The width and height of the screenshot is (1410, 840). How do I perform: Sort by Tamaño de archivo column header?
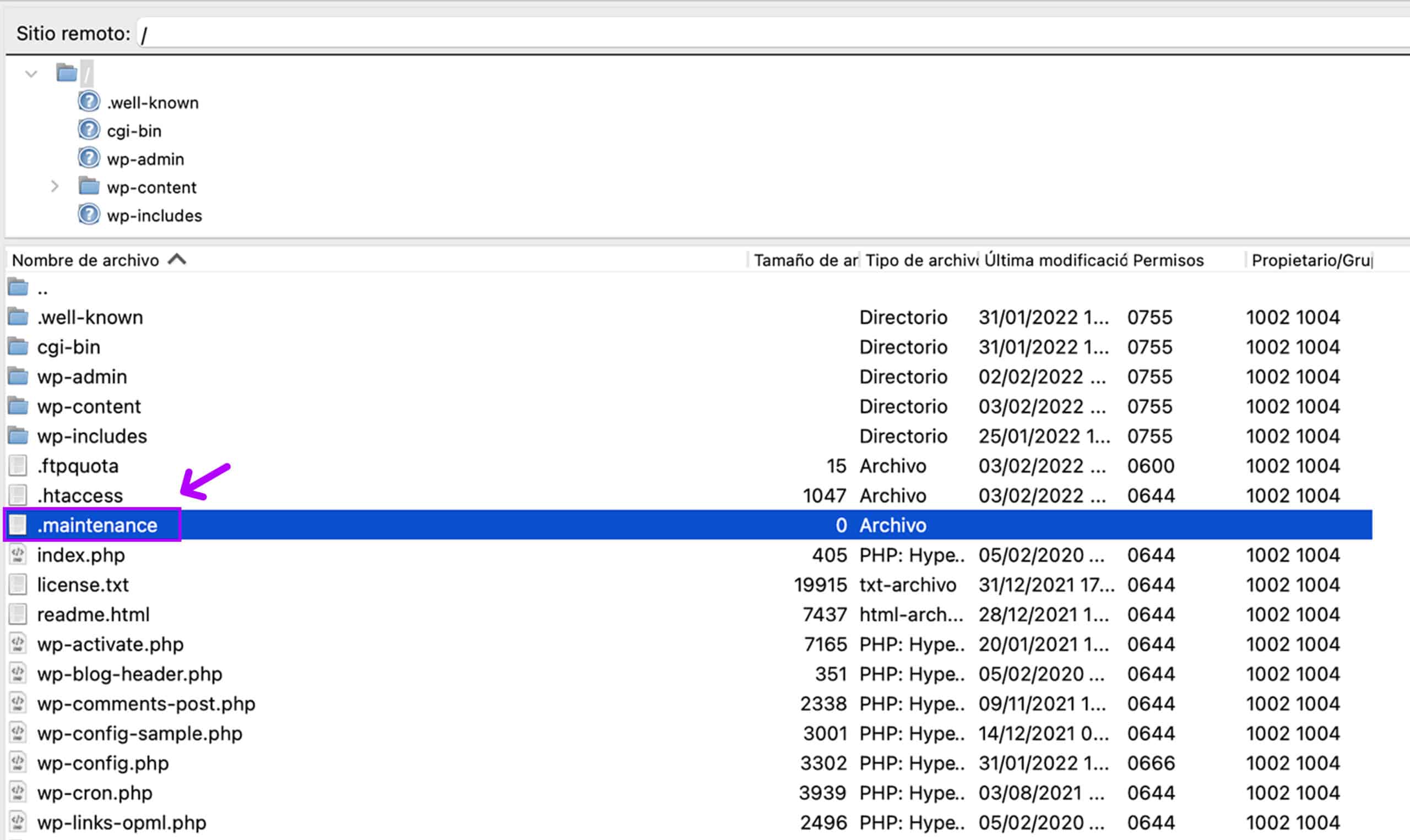[804, 260]
